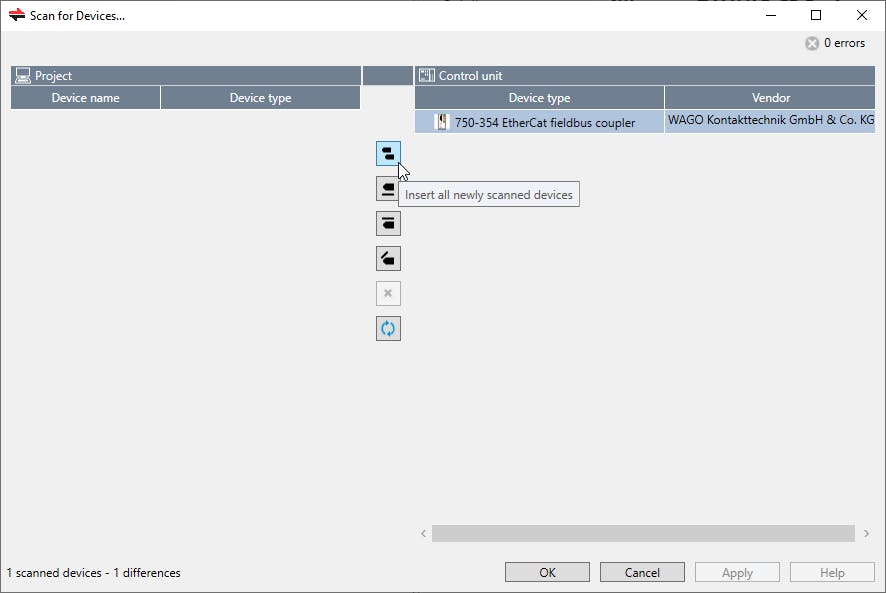Close the Scan for Devices dialog
Viewport: 886px width, 593px height.
862,15
